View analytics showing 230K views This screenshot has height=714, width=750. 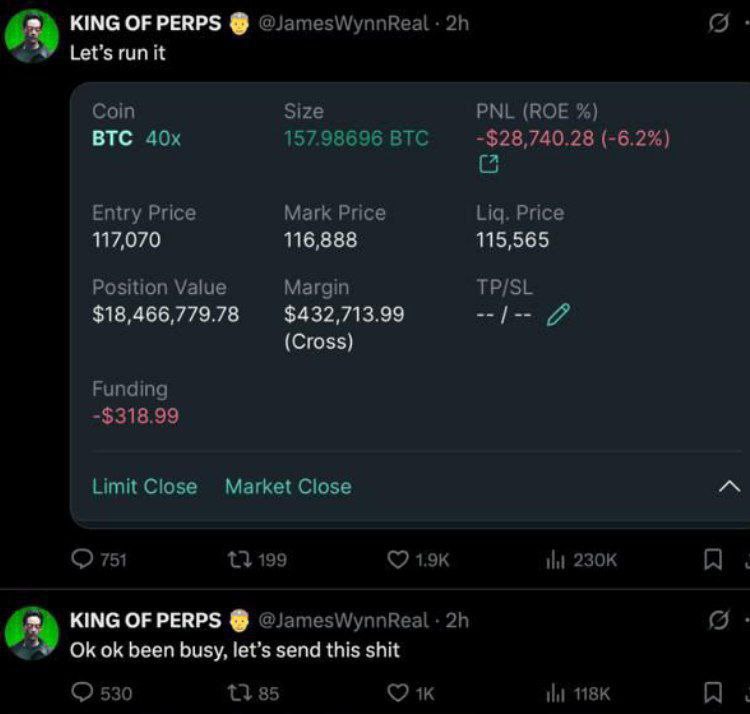(x=581, y=559)
